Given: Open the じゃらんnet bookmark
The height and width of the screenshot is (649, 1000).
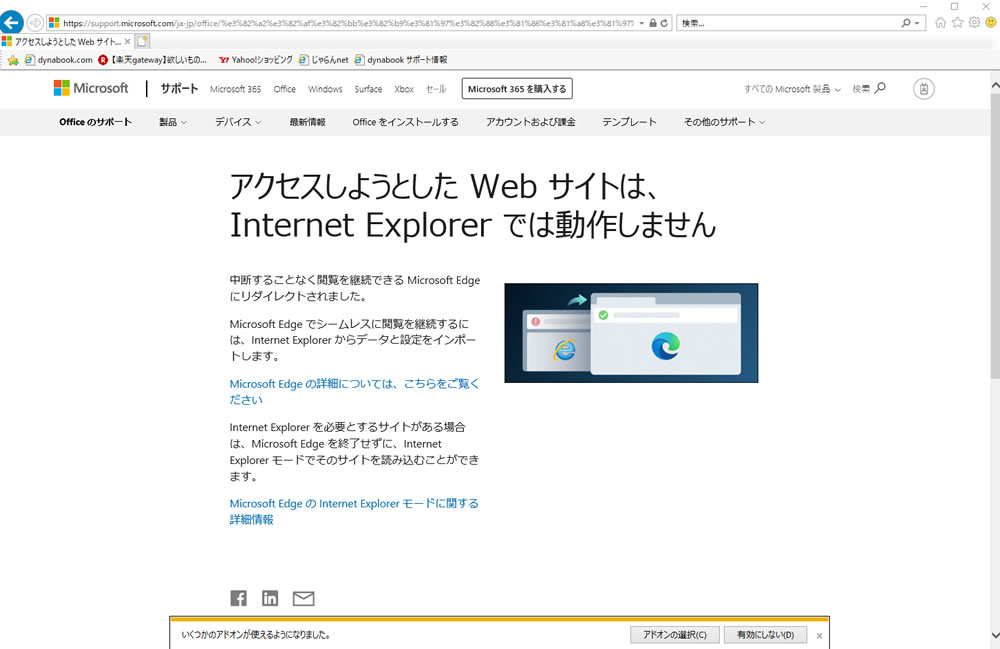Looking at the screenshot, I should [x=323, y=60].
